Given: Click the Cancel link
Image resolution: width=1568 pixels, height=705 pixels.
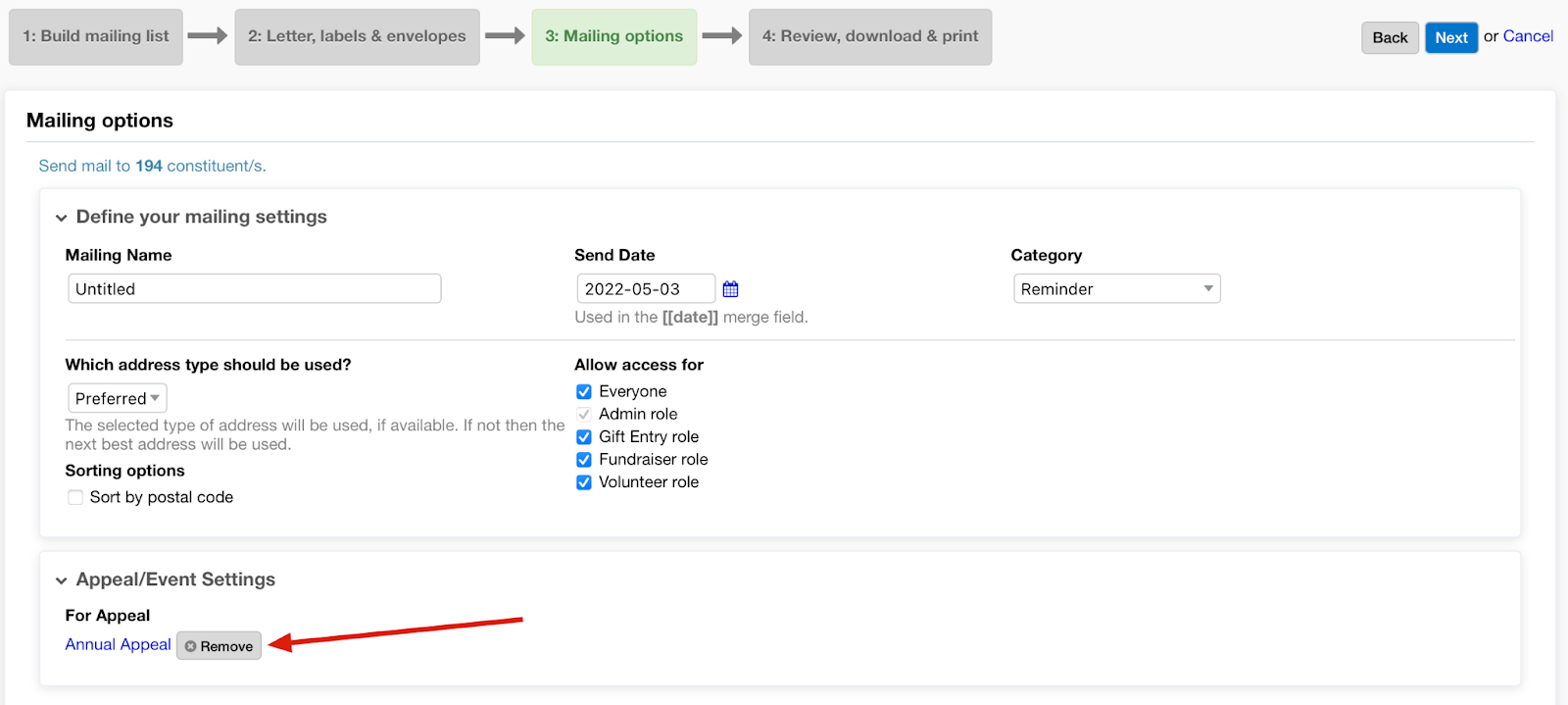Looking at the screenshot, I should click(1528, 36).
